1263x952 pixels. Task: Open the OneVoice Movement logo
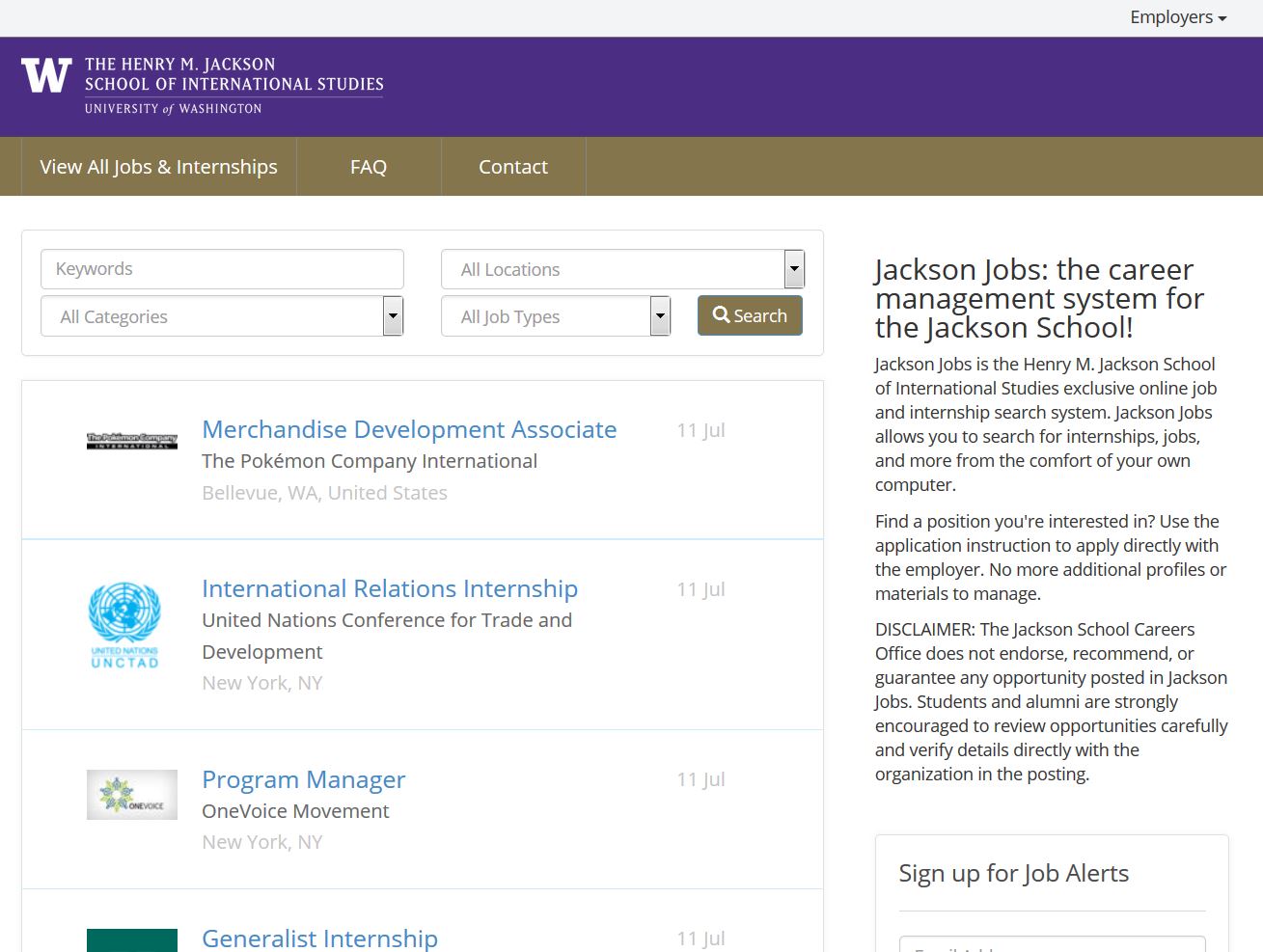(x=132, y=795)
